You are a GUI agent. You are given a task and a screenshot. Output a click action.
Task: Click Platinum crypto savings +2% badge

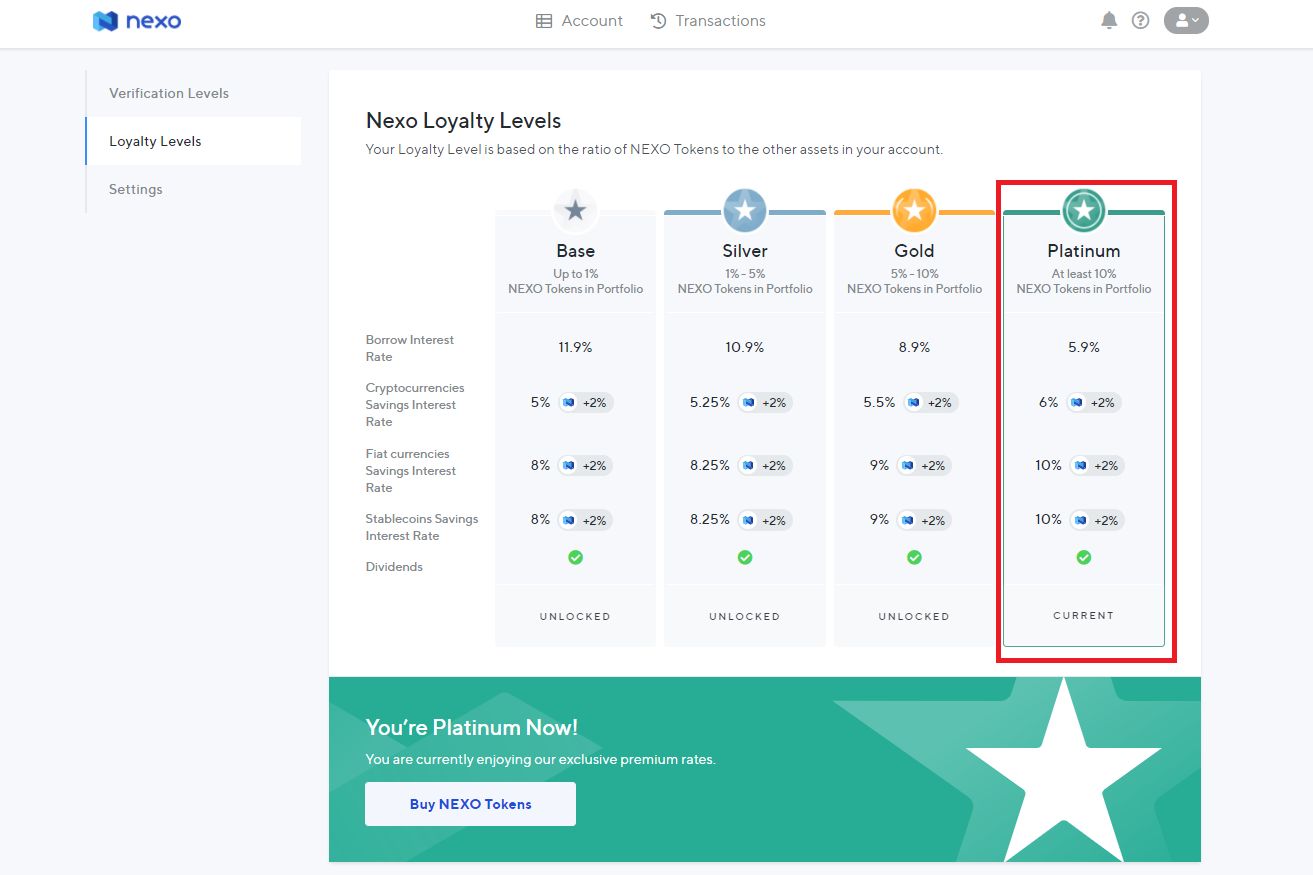click(1093, 403)
